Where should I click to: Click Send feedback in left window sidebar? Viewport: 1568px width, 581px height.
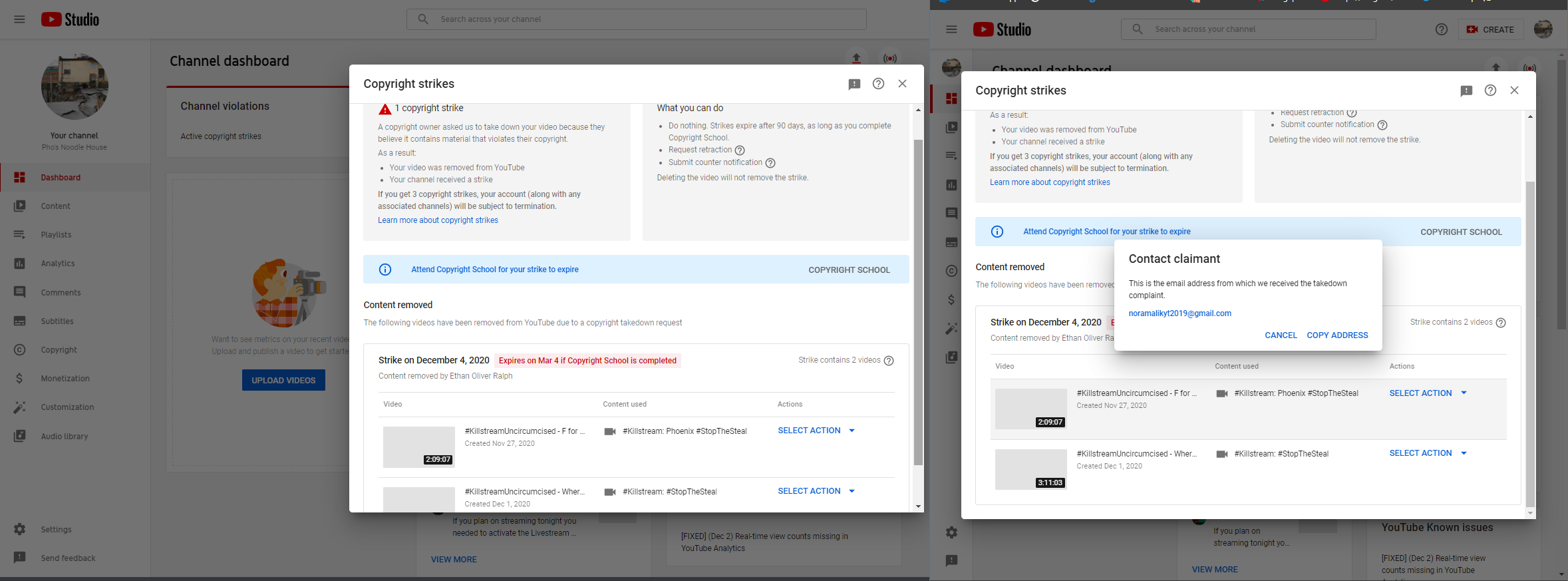point(75,558)
